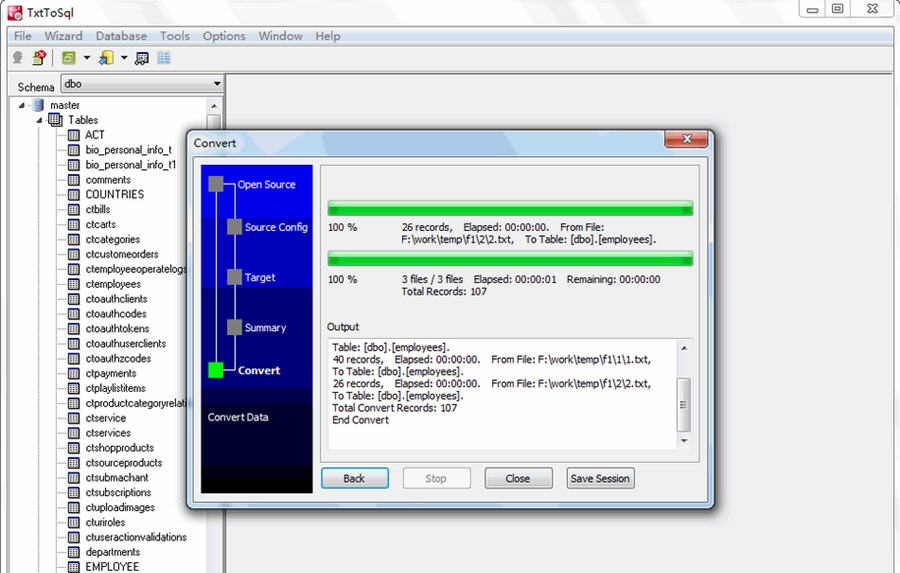This screenshot has height=573, width=900.
Task: Click the Output box scrollbar thumb
Action: coord(684,405)
